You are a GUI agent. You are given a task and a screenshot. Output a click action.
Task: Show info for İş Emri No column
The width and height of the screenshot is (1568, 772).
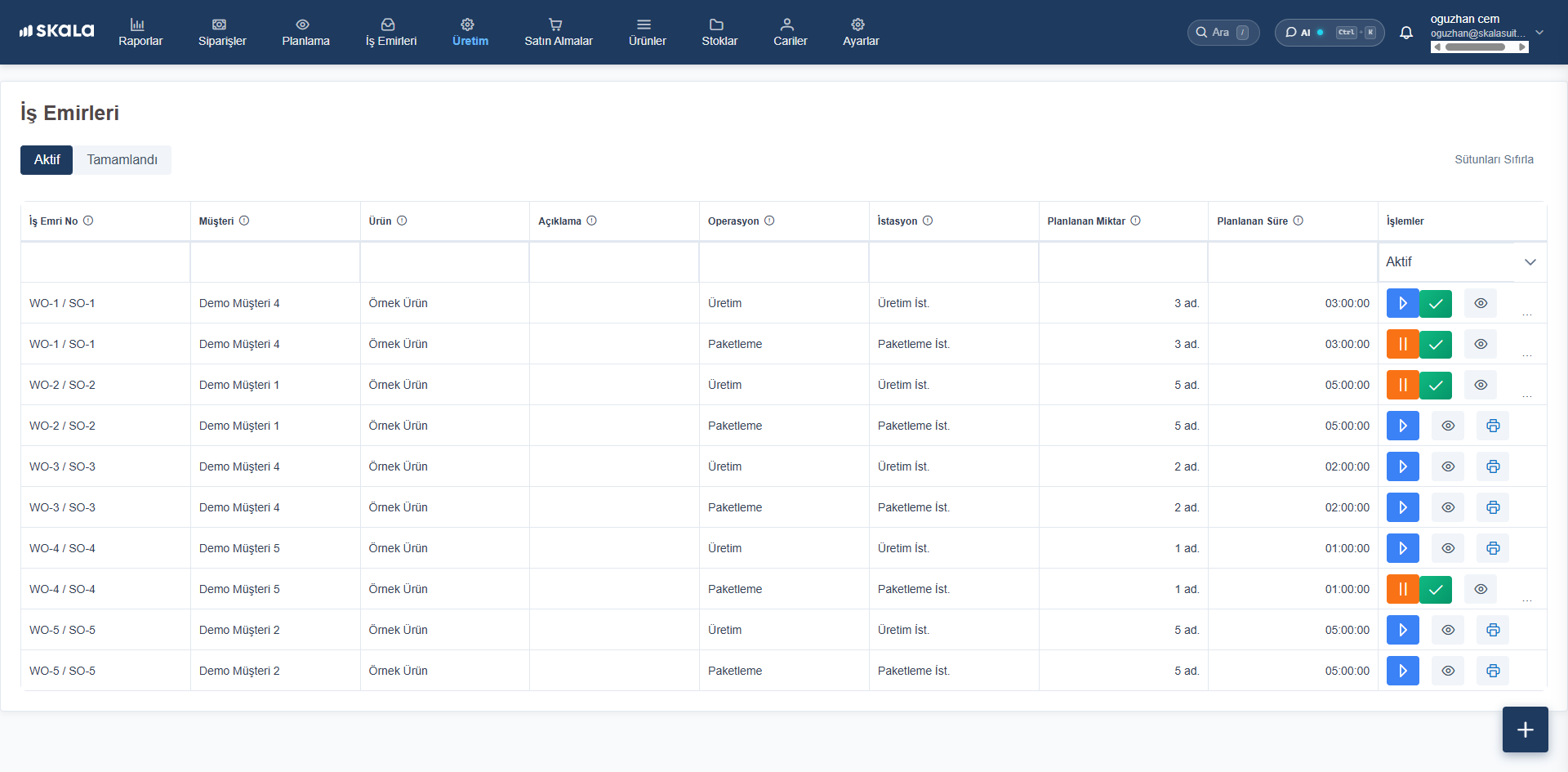pos(88,221)
